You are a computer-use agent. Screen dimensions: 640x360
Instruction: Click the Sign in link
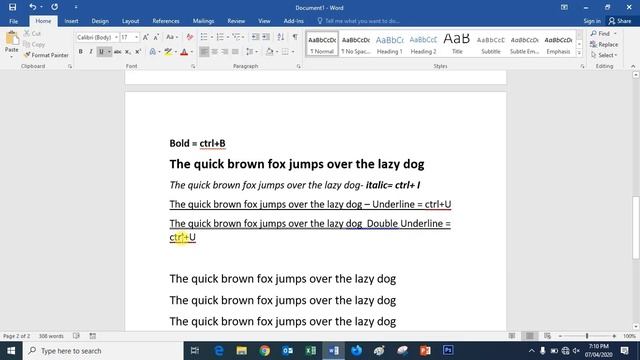(592, 21)
